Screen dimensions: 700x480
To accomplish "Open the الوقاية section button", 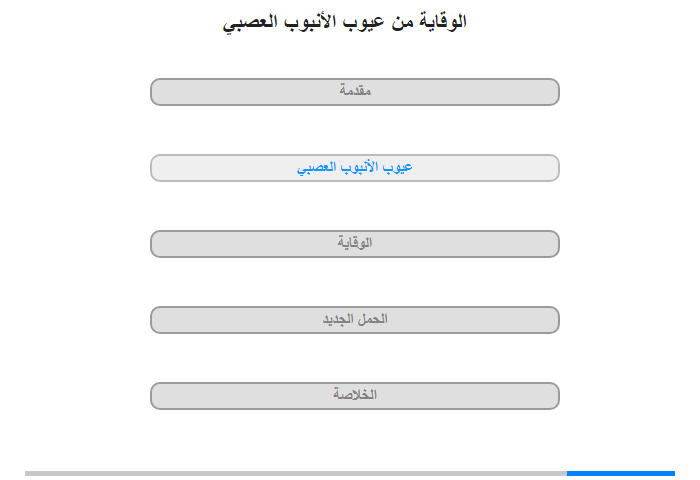I will point(354,244).
